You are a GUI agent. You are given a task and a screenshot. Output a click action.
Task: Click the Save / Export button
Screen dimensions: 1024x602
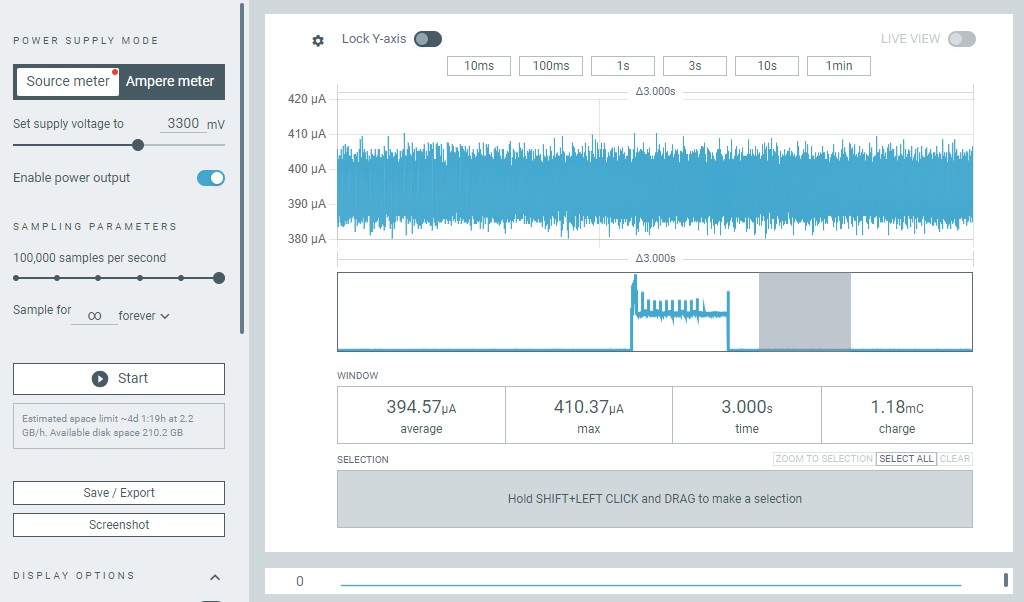119,493
